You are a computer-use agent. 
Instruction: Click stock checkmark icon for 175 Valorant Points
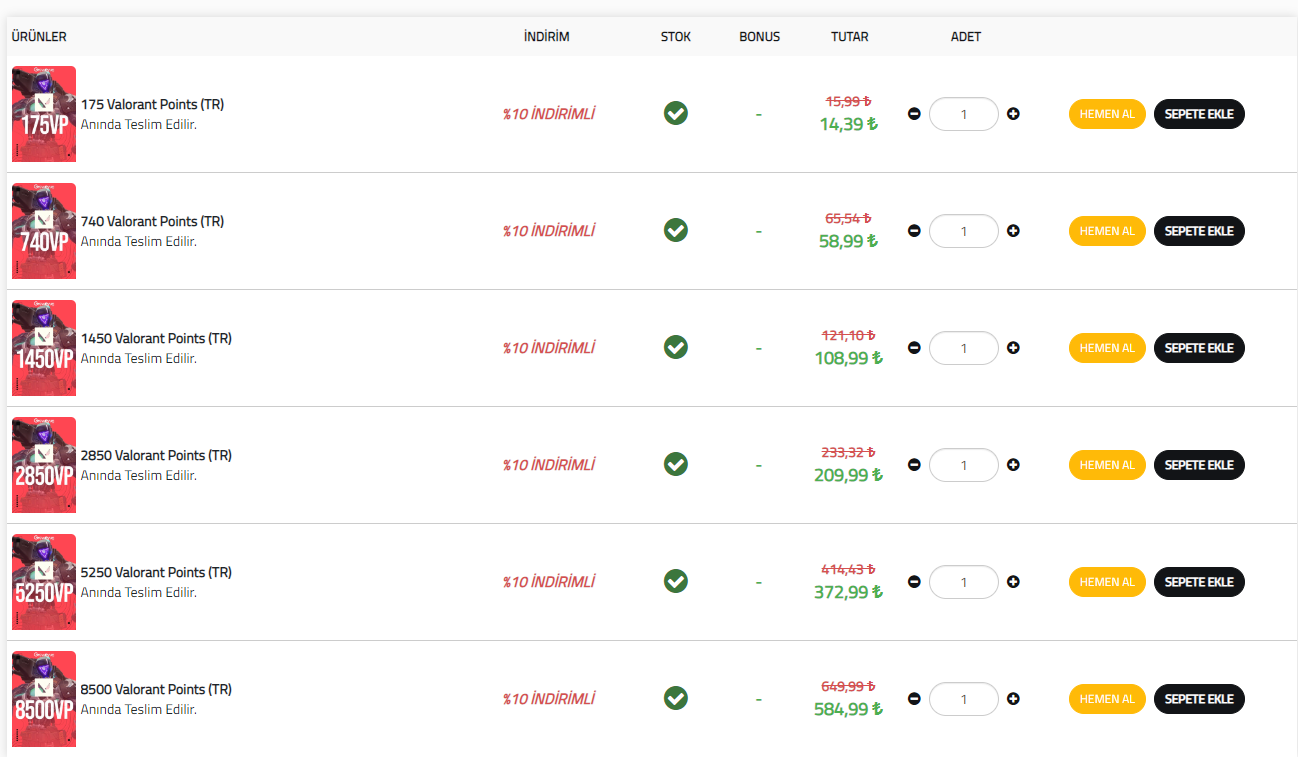point(676,113)
